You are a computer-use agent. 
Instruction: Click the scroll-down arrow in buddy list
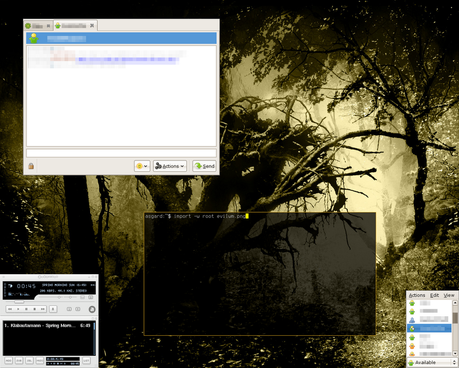(455, 353)
